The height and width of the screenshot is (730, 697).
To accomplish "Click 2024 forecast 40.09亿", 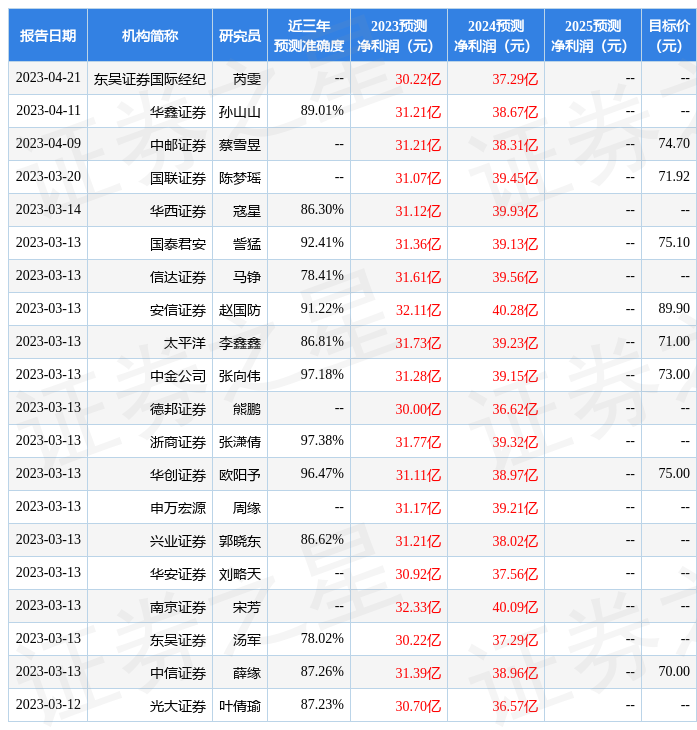I will pyautogui.click(x=515, y=608).
